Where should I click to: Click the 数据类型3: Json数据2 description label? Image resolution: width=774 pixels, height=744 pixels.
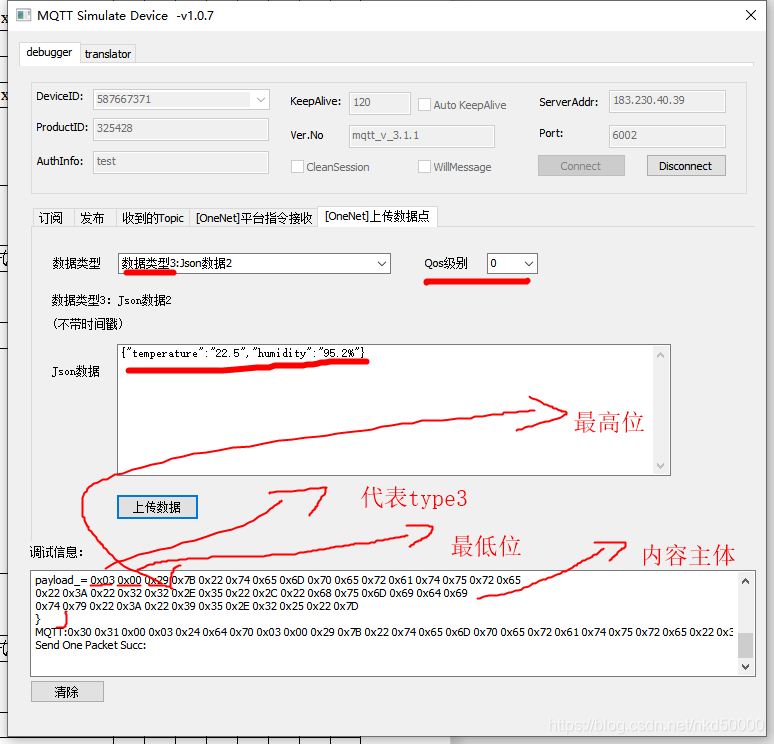[112, 300]
